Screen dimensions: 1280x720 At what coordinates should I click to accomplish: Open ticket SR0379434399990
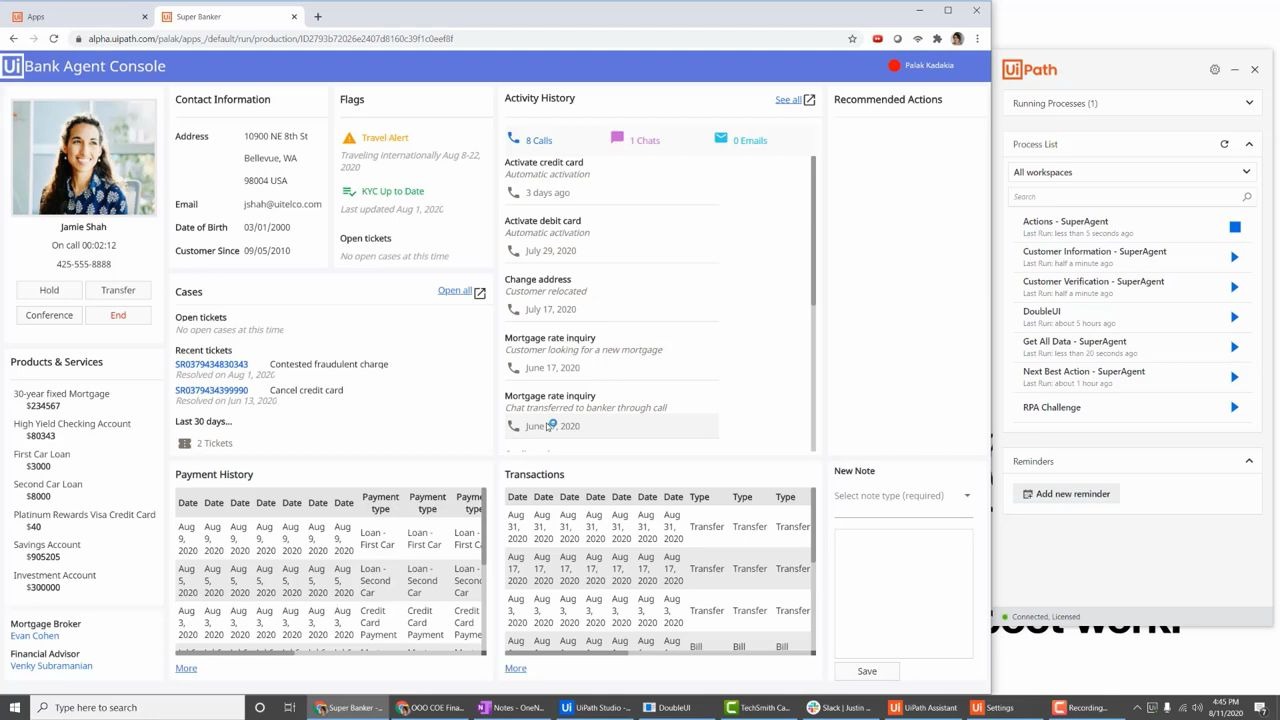pyautogui.click(x=211, y=390)
